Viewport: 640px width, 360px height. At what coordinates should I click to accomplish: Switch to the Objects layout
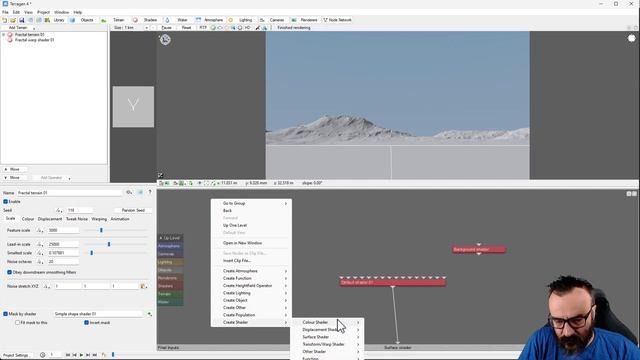coord(82,20)
